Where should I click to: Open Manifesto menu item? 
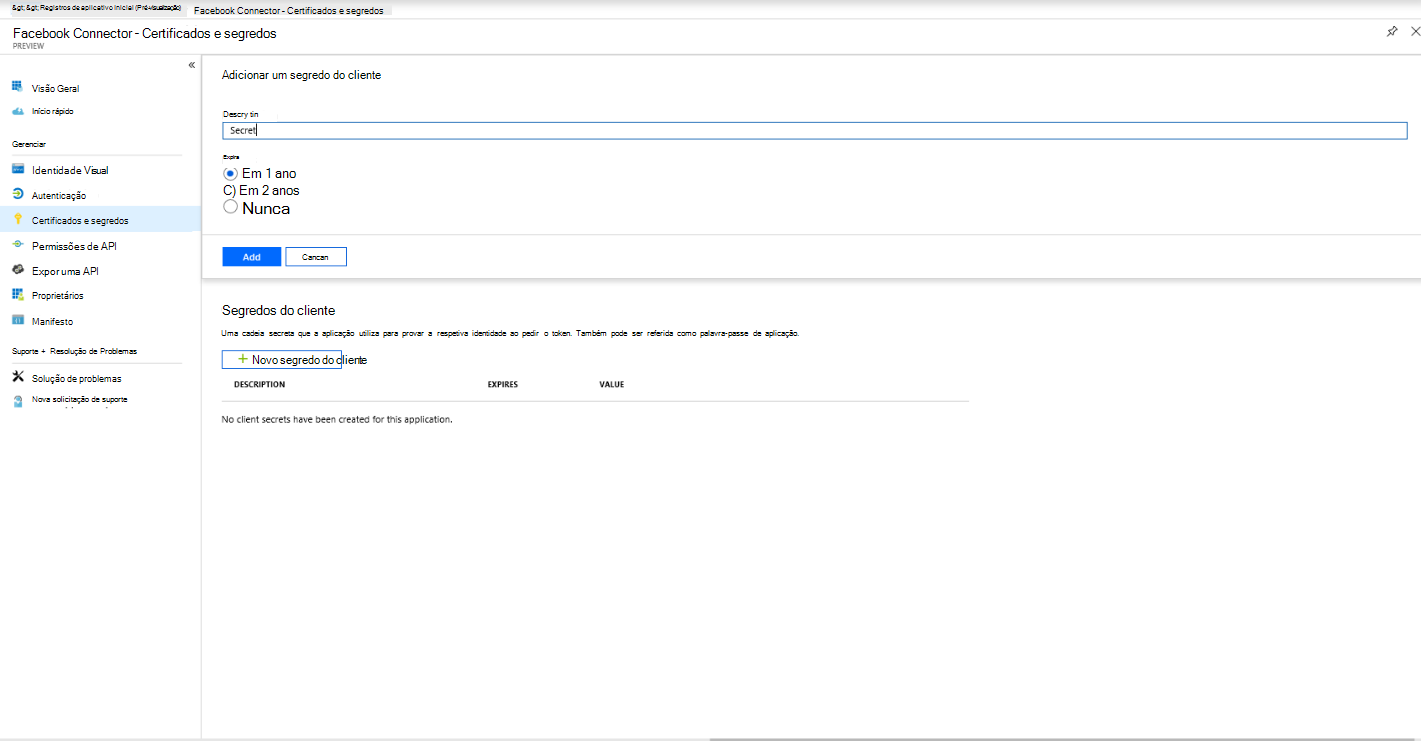[52, 322]
